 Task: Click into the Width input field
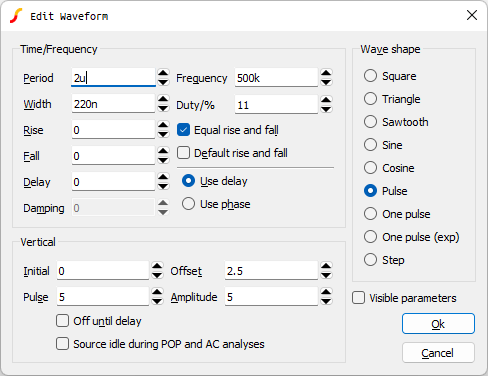point(113,104)
